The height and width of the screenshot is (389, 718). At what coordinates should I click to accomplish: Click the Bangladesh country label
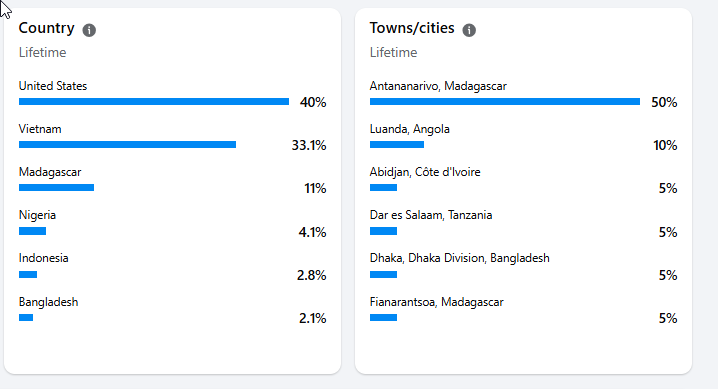tap(49, 302)
